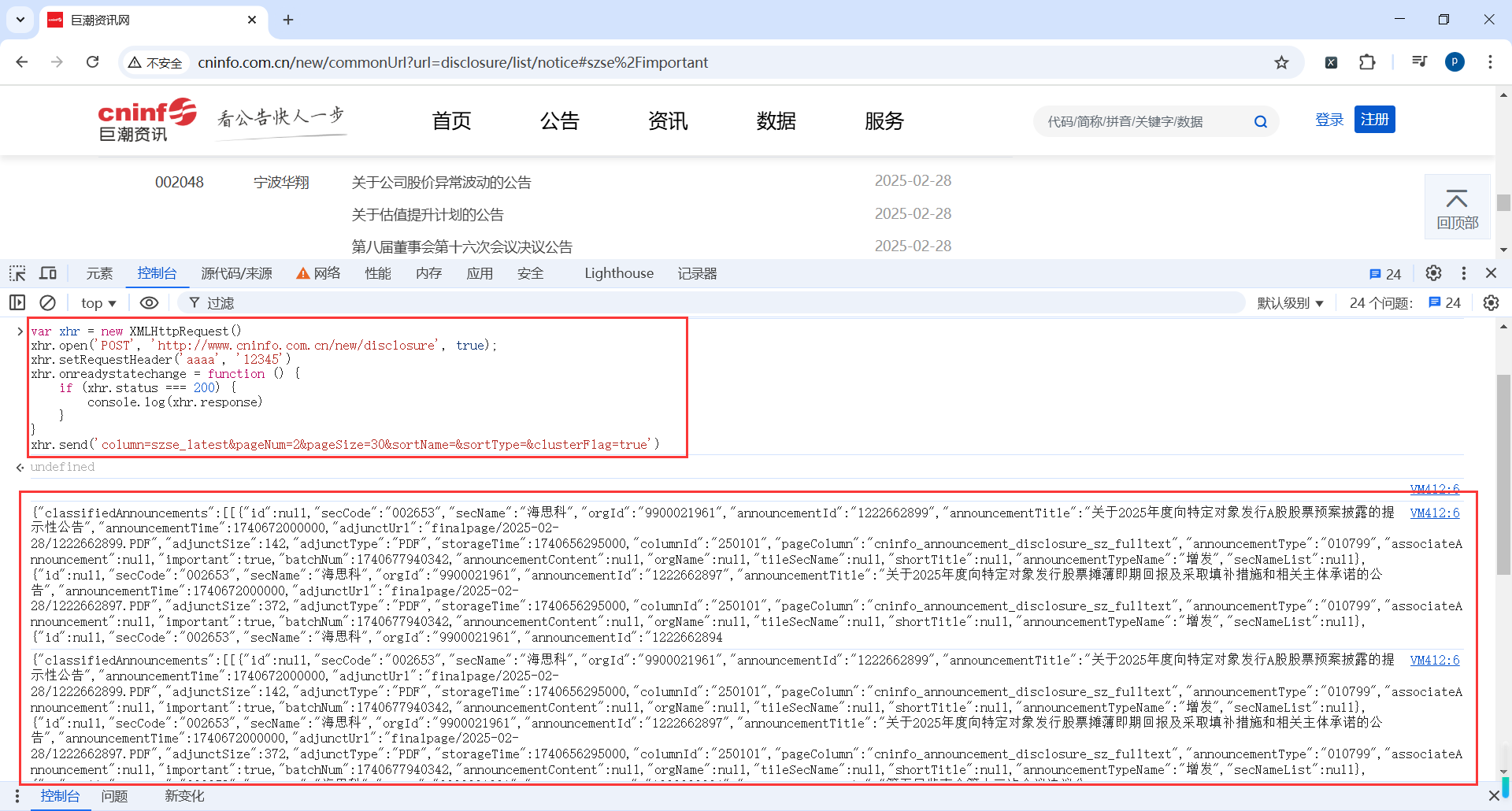Click the 宁波华翔 company name
Image resolution: width=1512 pixels, height=811 pixels.
coord(281,183)
